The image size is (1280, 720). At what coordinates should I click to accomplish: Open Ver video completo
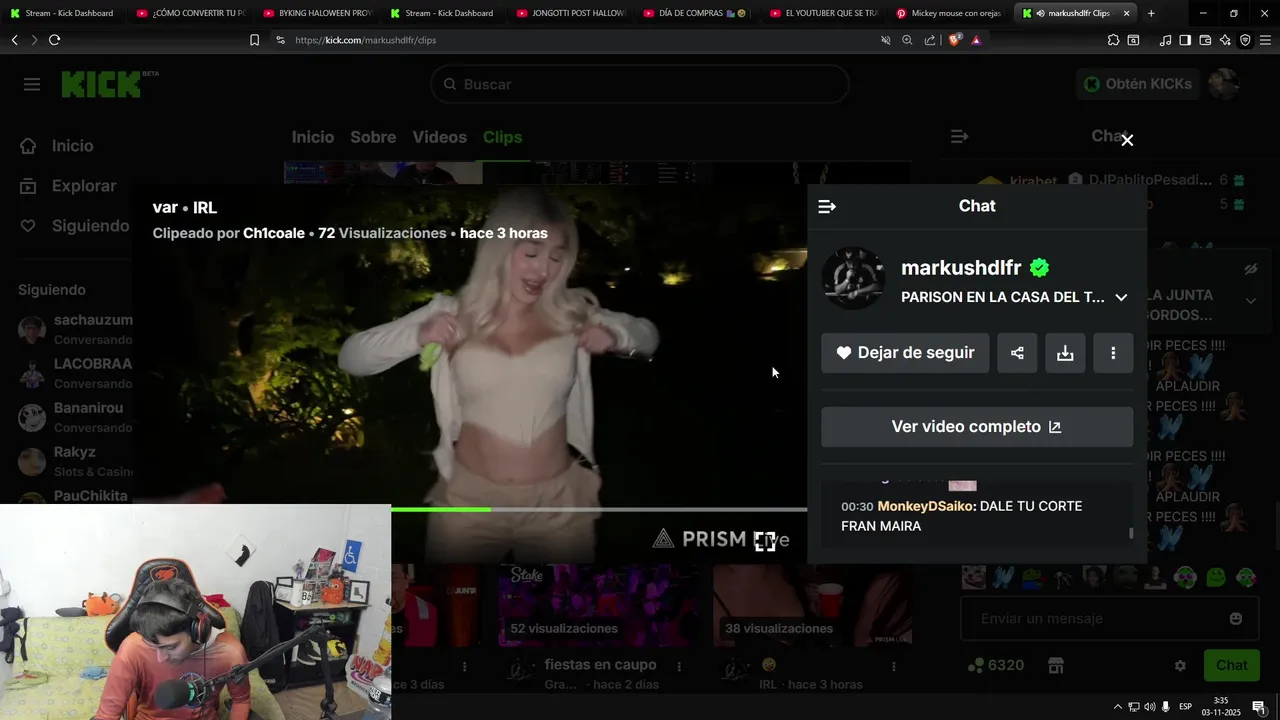click(x=977, y=427)
